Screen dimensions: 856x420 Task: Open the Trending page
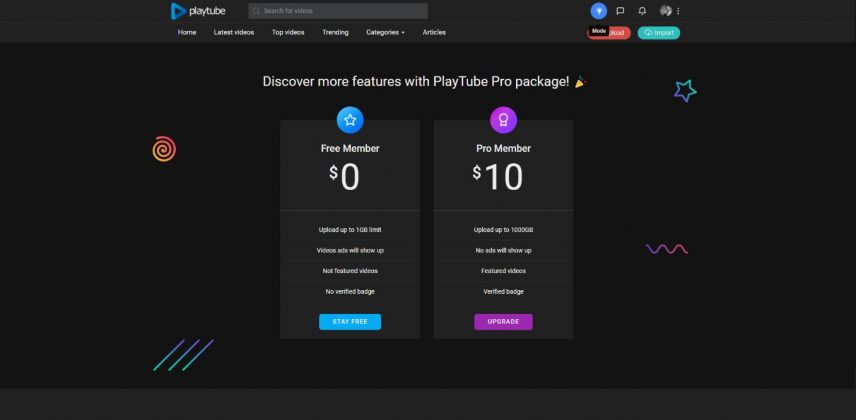335,32
